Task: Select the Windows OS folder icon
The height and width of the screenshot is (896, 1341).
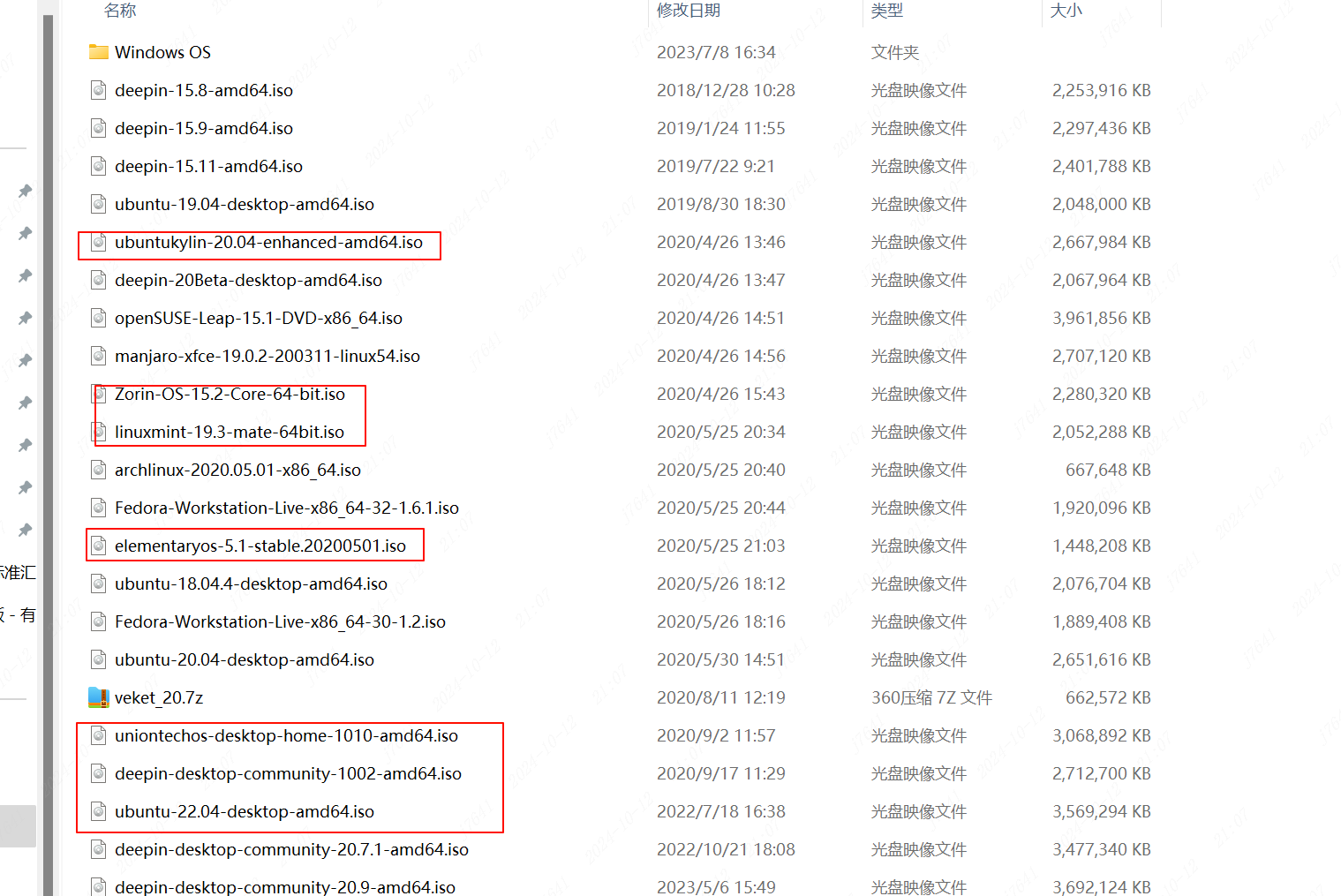Action: [x=99, y=52]
